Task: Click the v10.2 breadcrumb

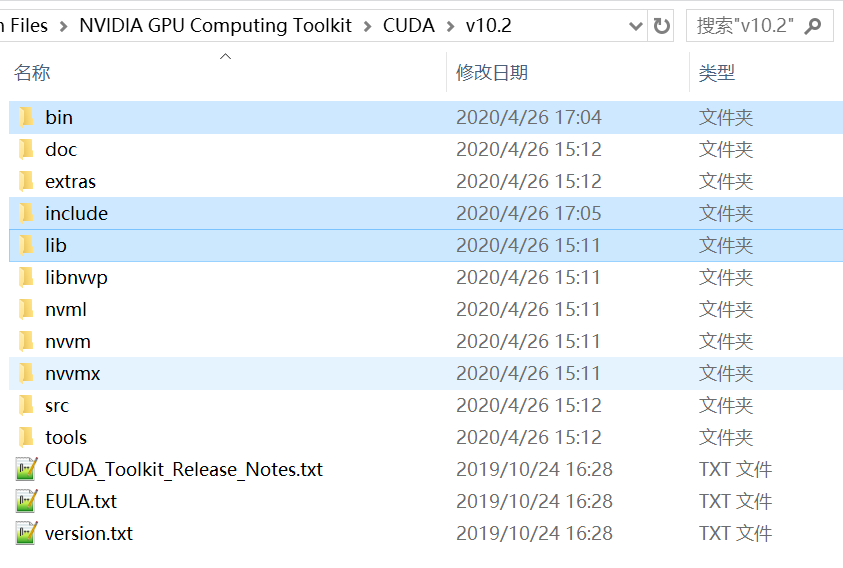Action: coord(489,25)
